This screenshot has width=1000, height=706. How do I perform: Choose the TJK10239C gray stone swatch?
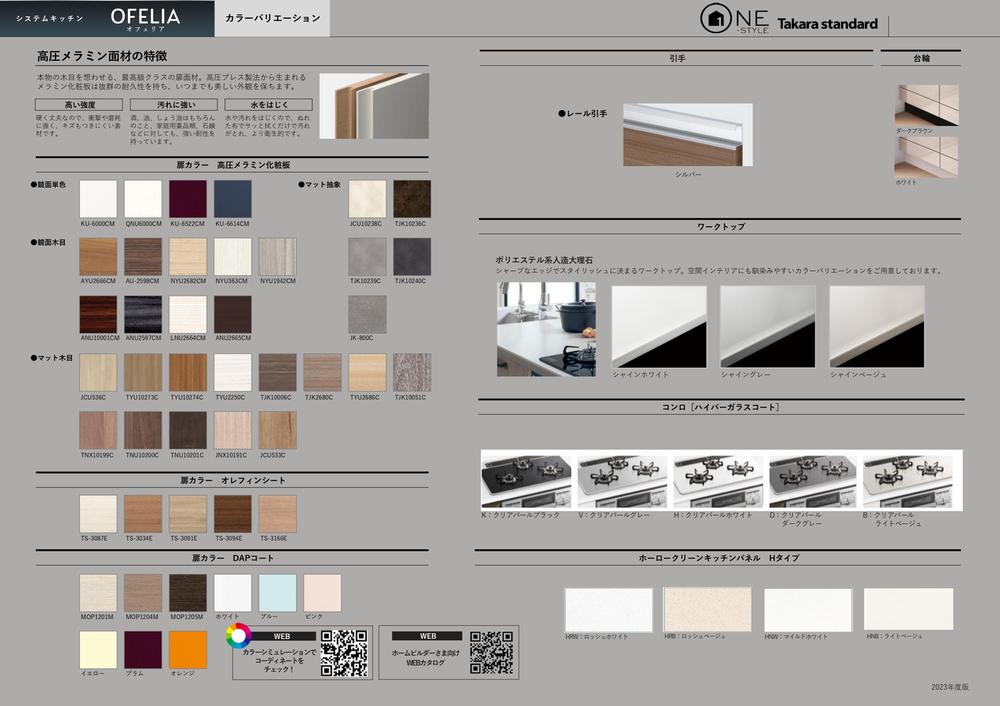pos(367,257)
